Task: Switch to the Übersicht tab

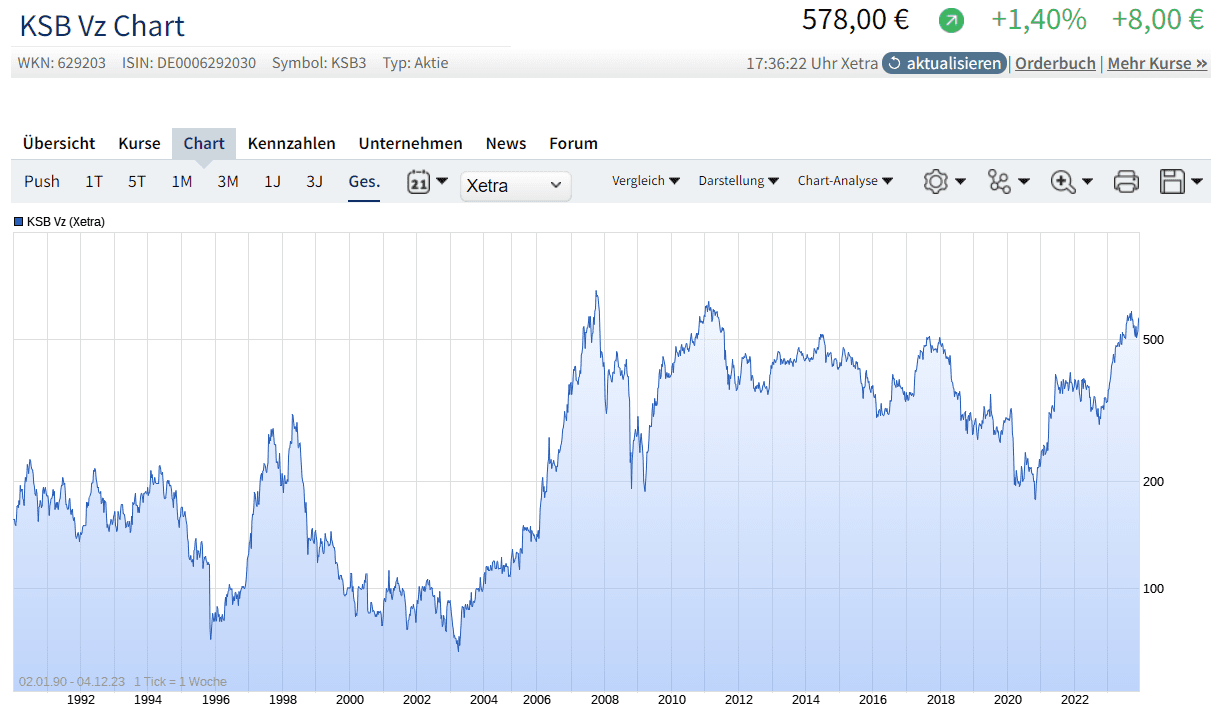Action: click(x=59, y=143)
